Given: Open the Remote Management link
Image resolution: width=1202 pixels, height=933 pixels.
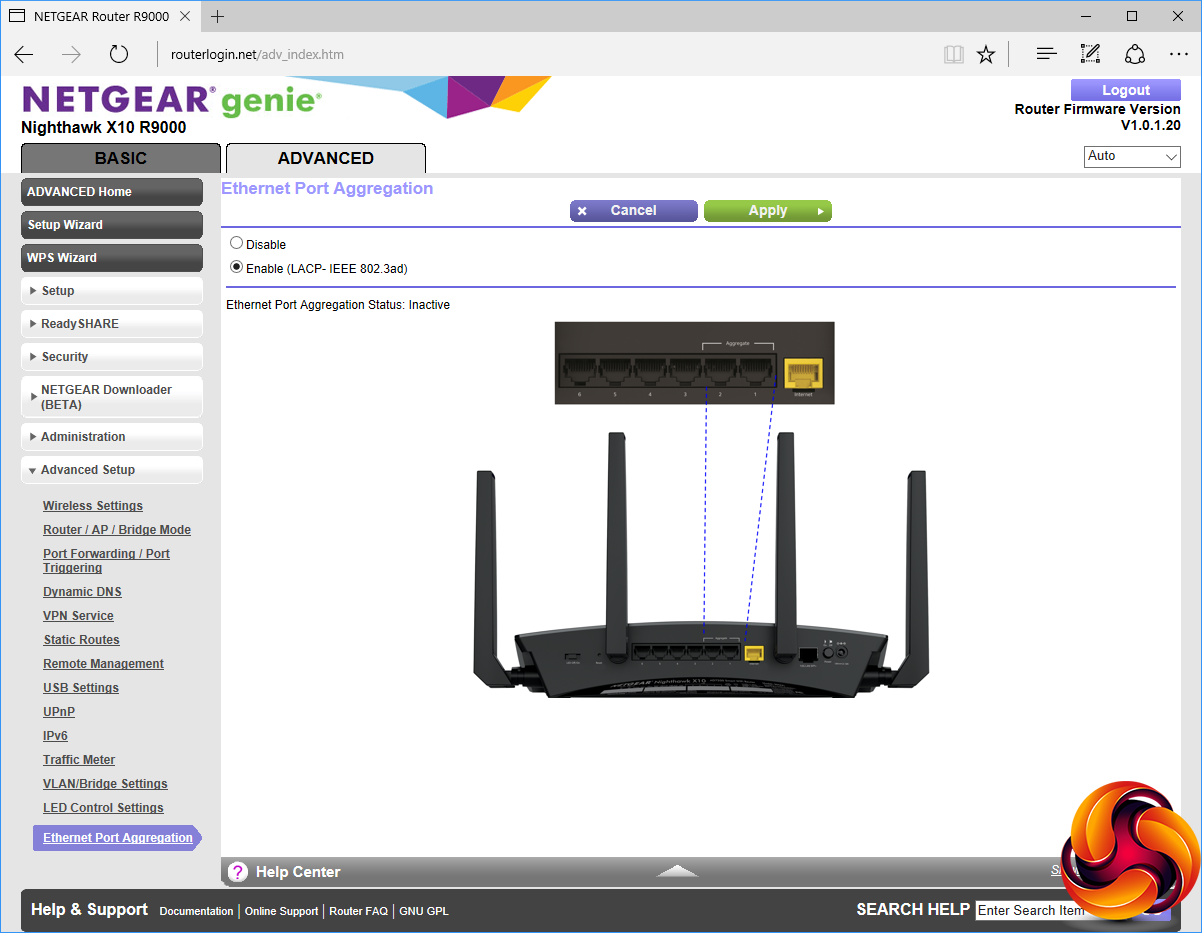Looking at the screenshot, I should [103, 664].
